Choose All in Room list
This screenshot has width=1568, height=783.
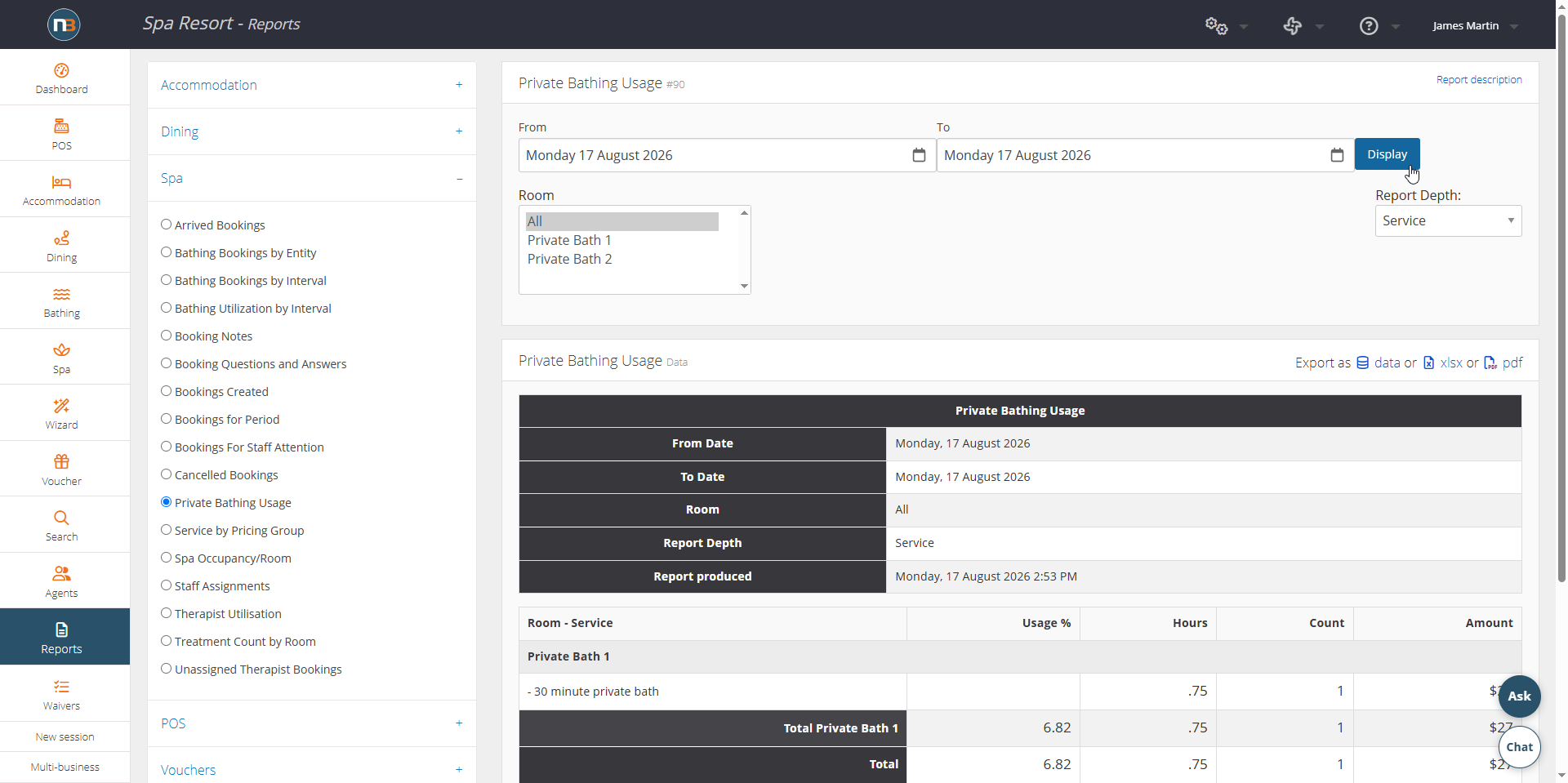(622, 221)
